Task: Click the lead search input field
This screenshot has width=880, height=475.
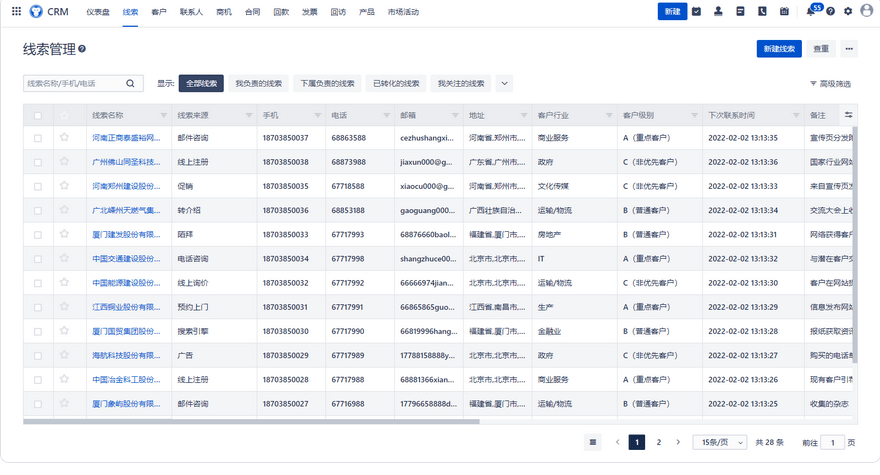Action: pos(75,84)
